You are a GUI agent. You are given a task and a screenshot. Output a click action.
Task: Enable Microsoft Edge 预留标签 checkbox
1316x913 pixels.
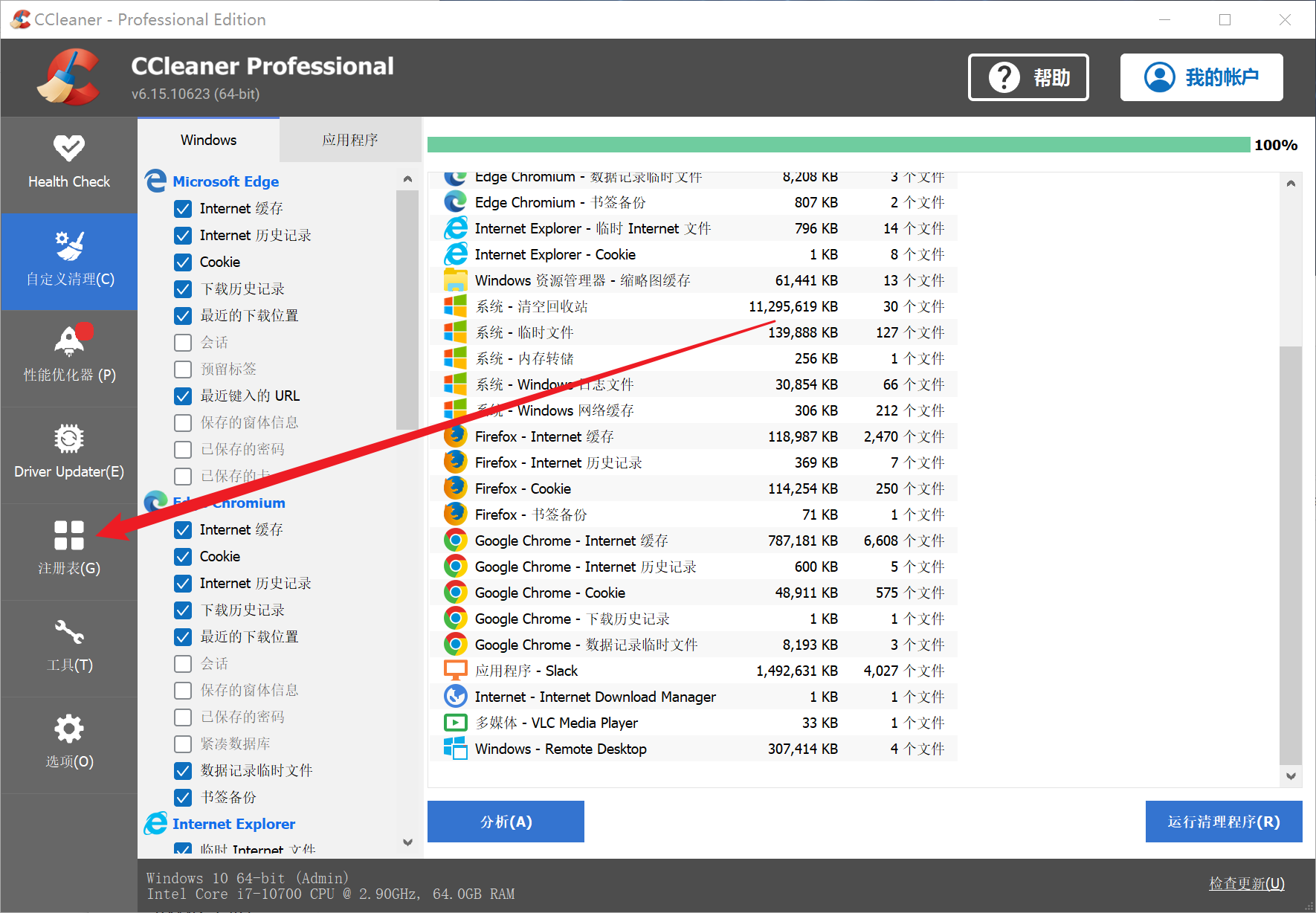[x=183, y=370]
